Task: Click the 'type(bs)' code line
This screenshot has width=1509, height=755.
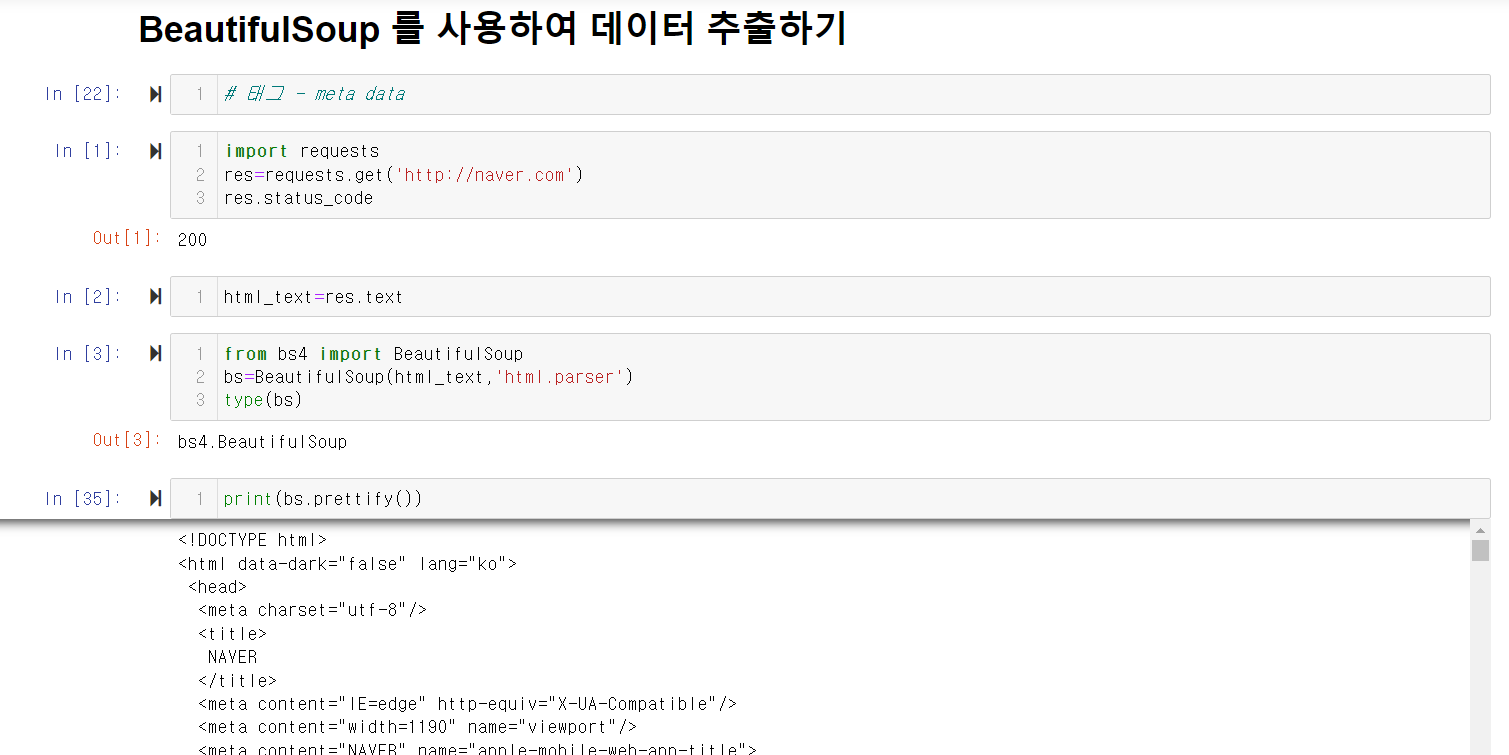Action: pos(263,400)
